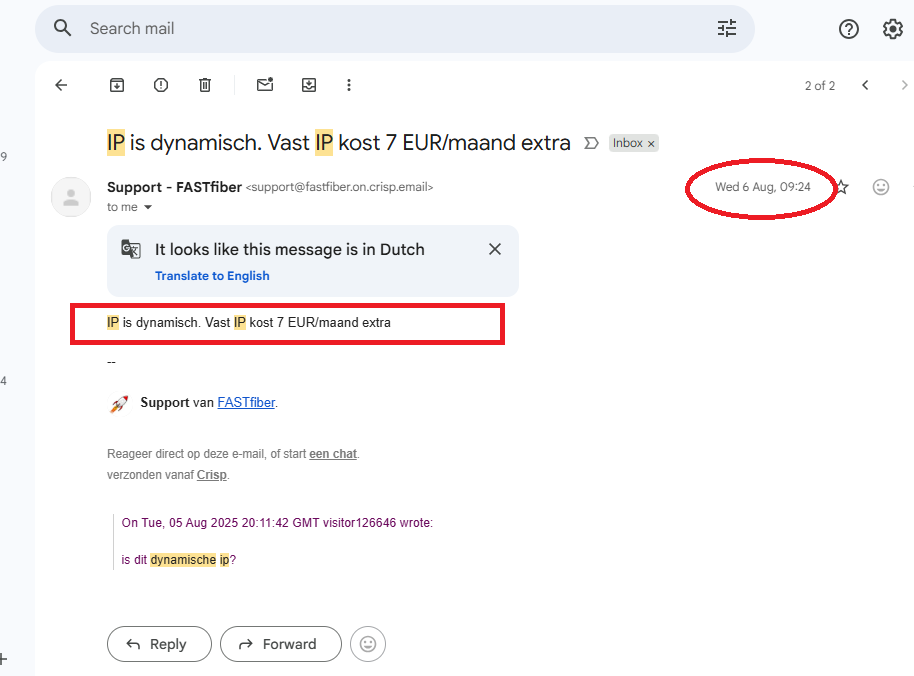Click the Reply button

tap(159, 644)
